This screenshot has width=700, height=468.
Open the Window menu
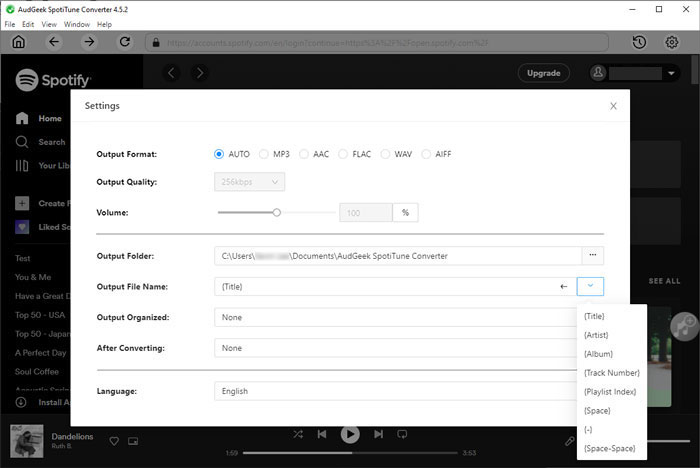(x=77, y=24)
